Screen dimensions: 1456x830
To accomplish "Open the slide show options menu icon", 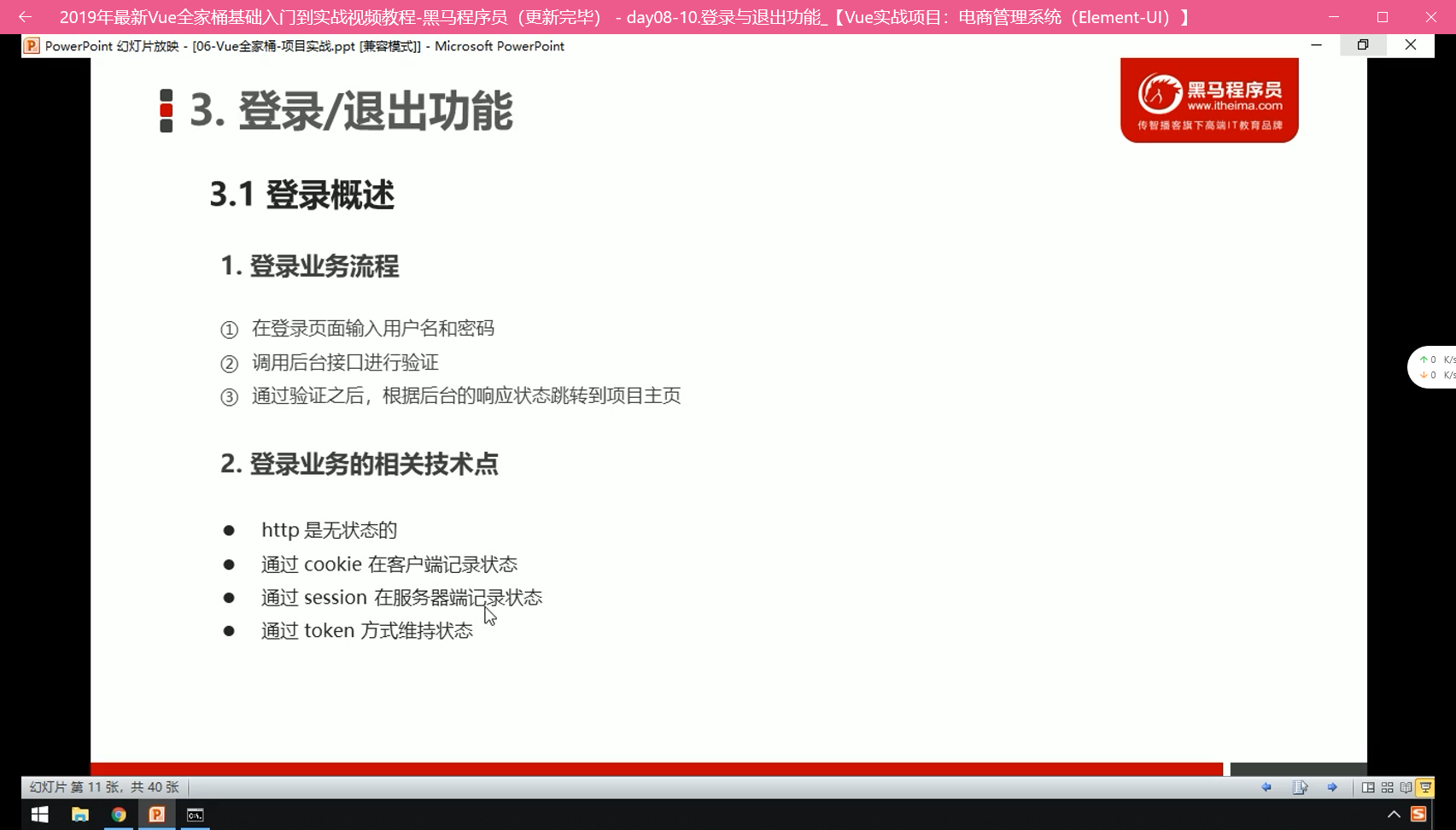I will [1300, 787].
